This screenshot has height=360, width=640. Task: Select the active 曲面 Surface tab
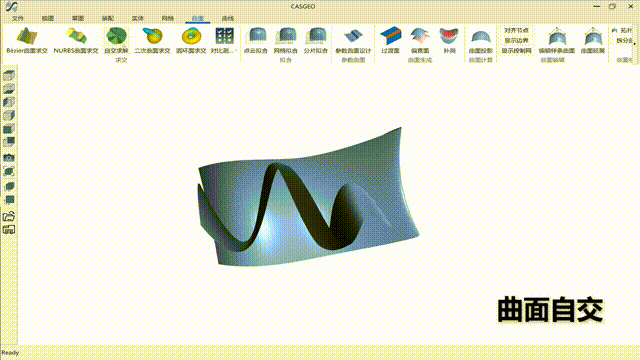[198, 18]
